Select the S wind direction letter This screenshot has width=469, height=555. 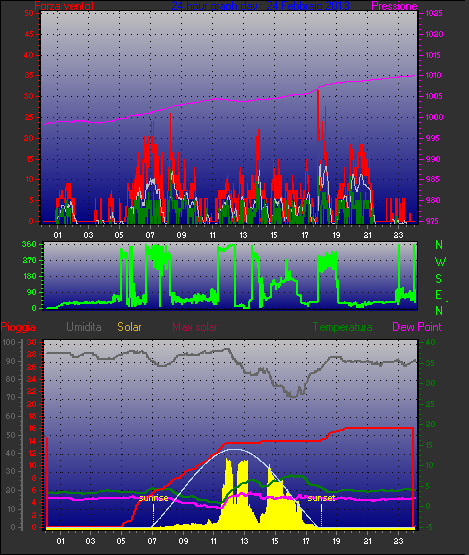pyautogui.click(x=439, y=279)
